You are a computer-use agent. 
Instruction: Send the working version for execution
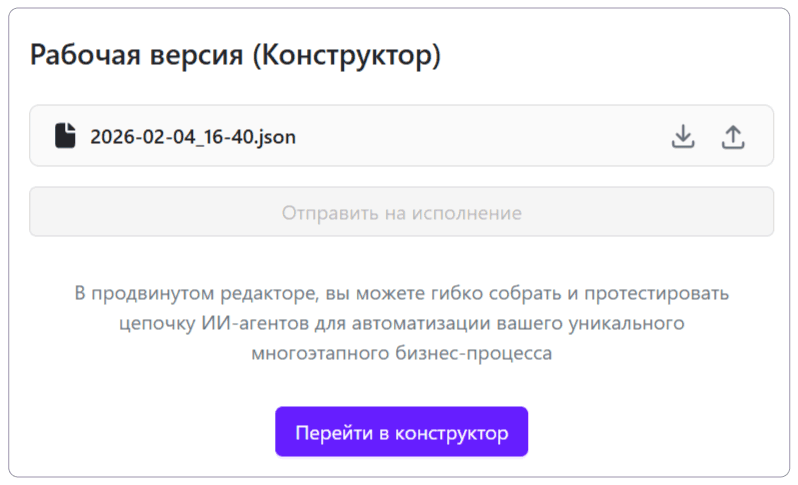click(x=401, y=213)
